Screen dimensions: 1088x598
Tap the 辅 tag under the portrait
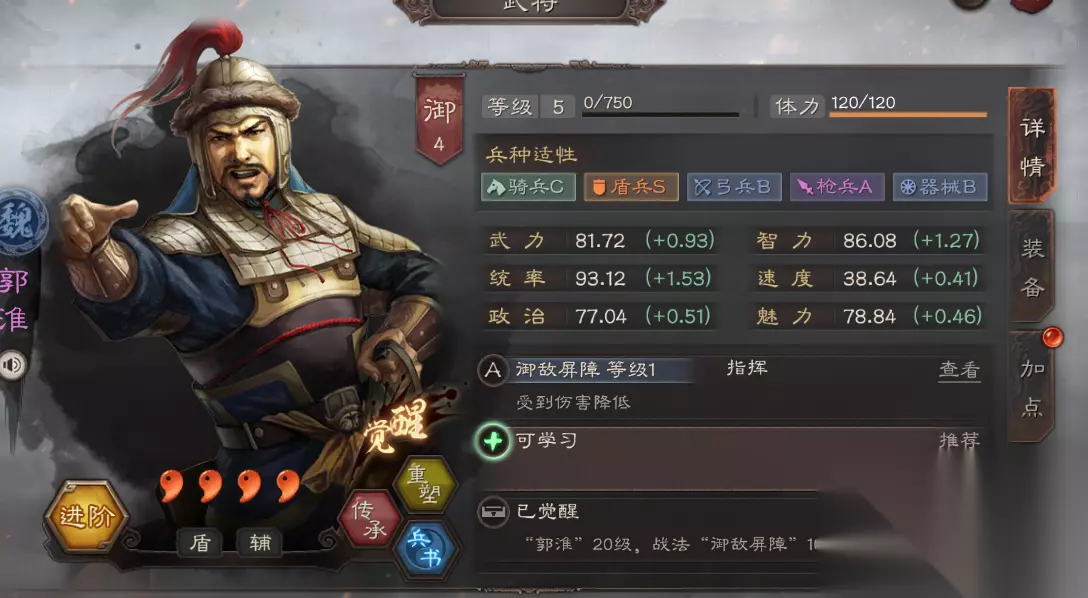pos(260,543)
